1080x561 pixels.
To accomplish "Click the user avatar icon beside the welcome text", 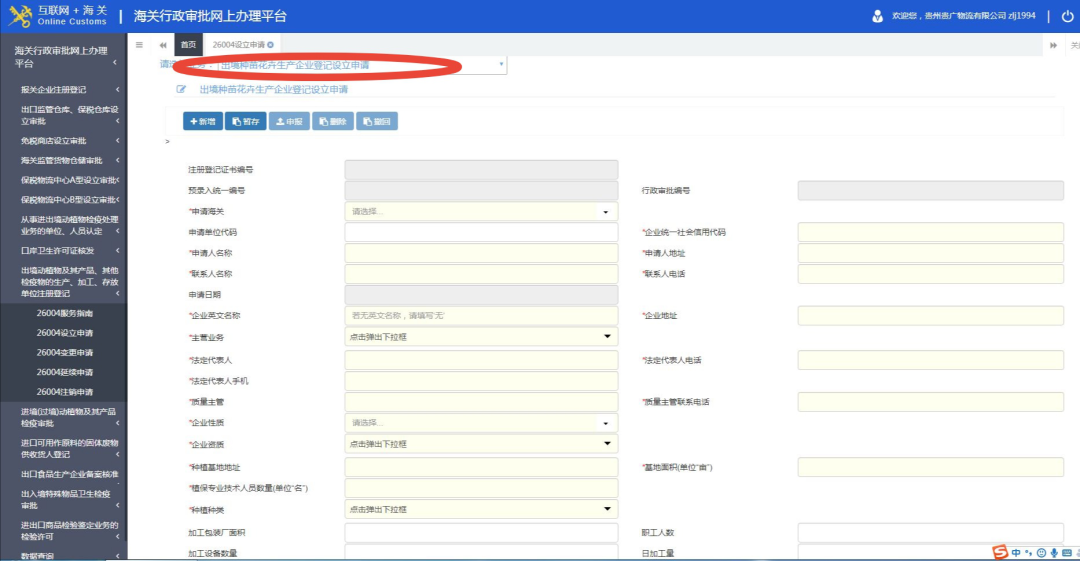I will 877,16.
